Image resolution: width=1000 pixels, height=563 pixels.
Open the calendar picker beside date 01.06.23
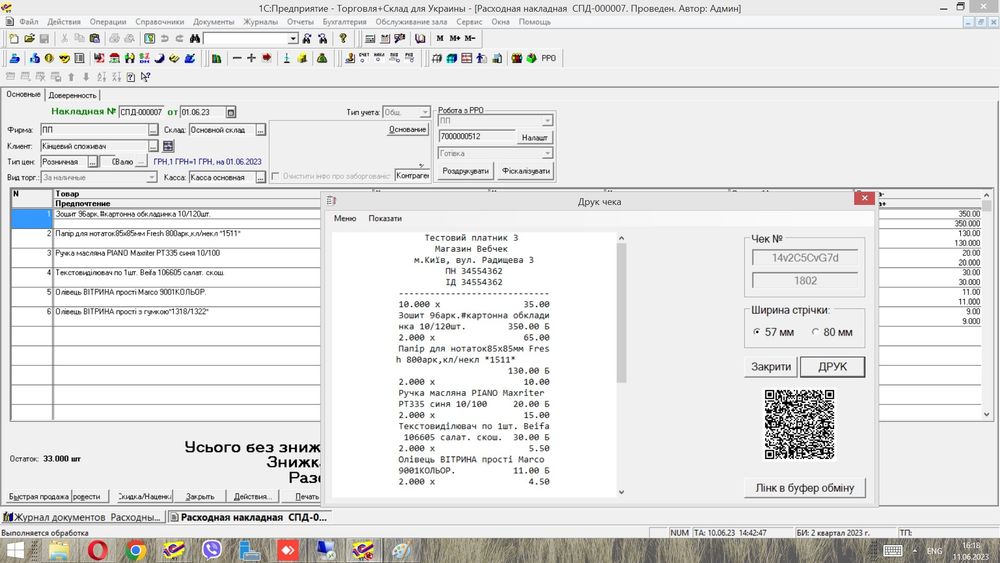pyautogui.click(x=231, y=112)
